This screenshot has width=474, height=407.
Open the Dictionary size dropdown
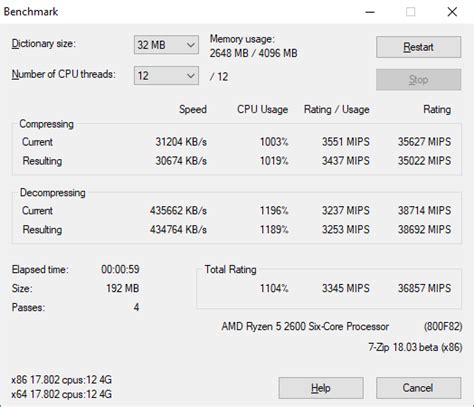tap(166, 45)
